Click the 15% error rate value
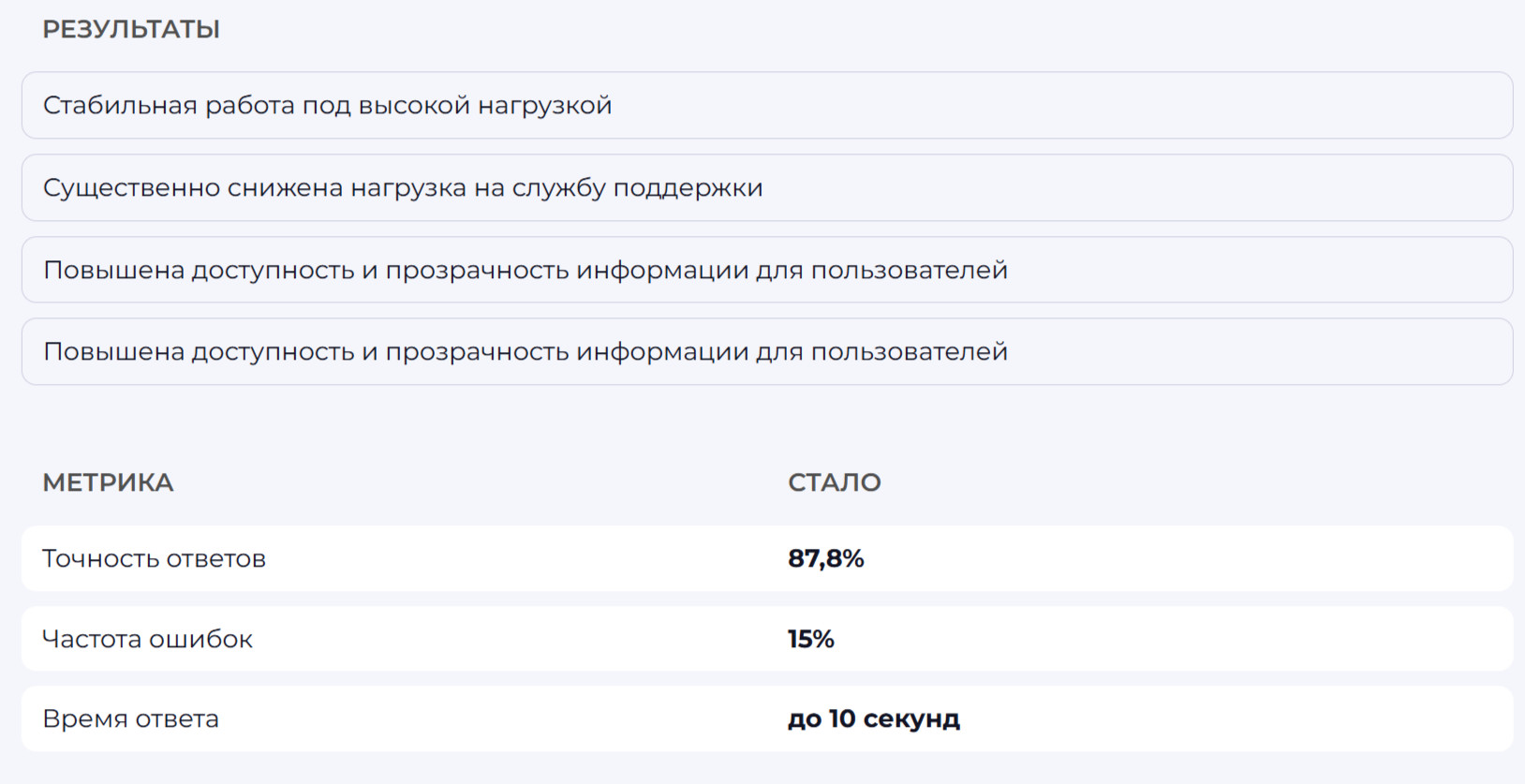Screen dimensions: 1525x784 click(810, 640)
